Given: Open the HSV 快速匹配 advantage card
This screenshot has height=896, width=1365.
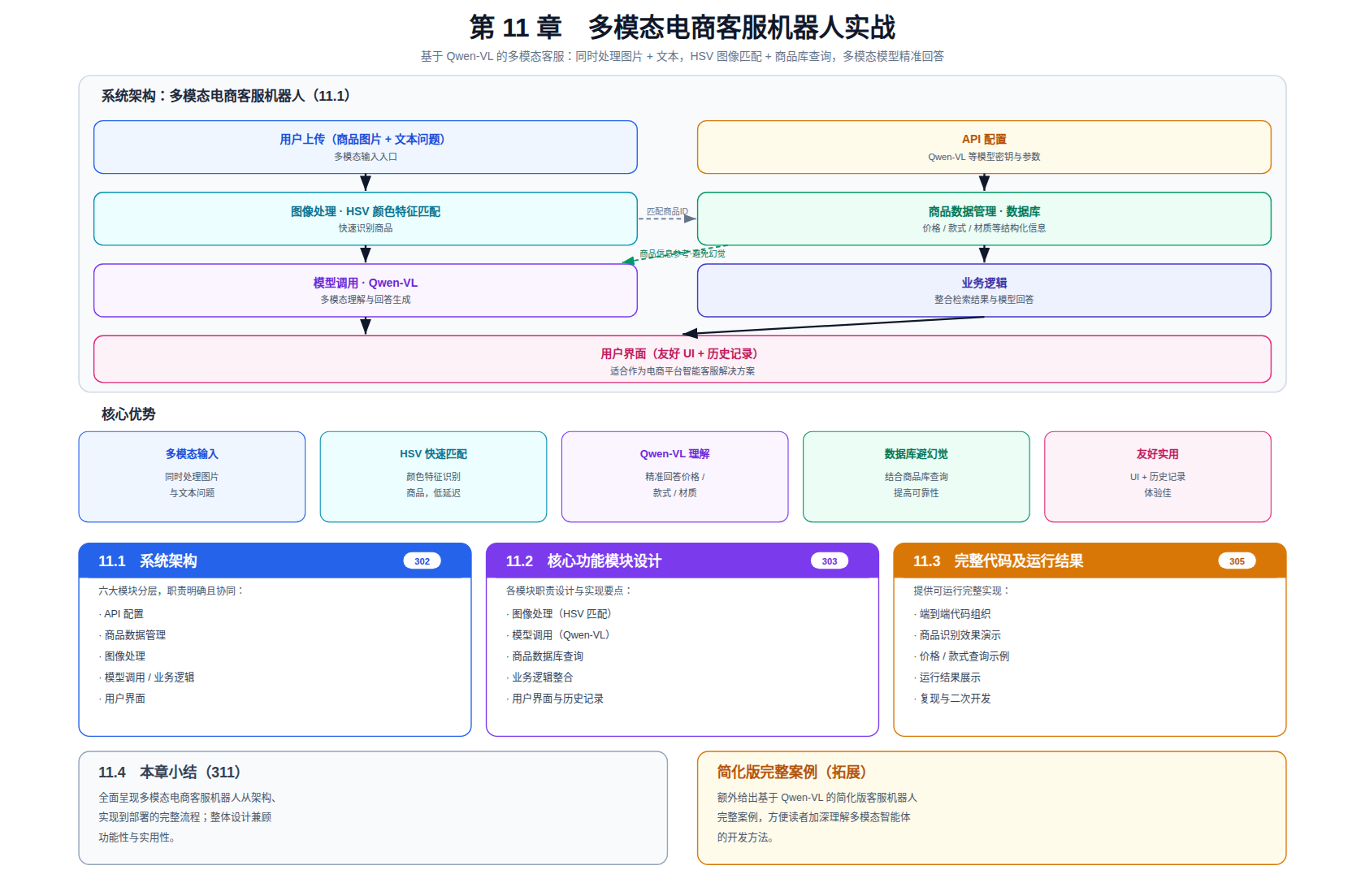Looking at the screenshot, I should (433, 477).
